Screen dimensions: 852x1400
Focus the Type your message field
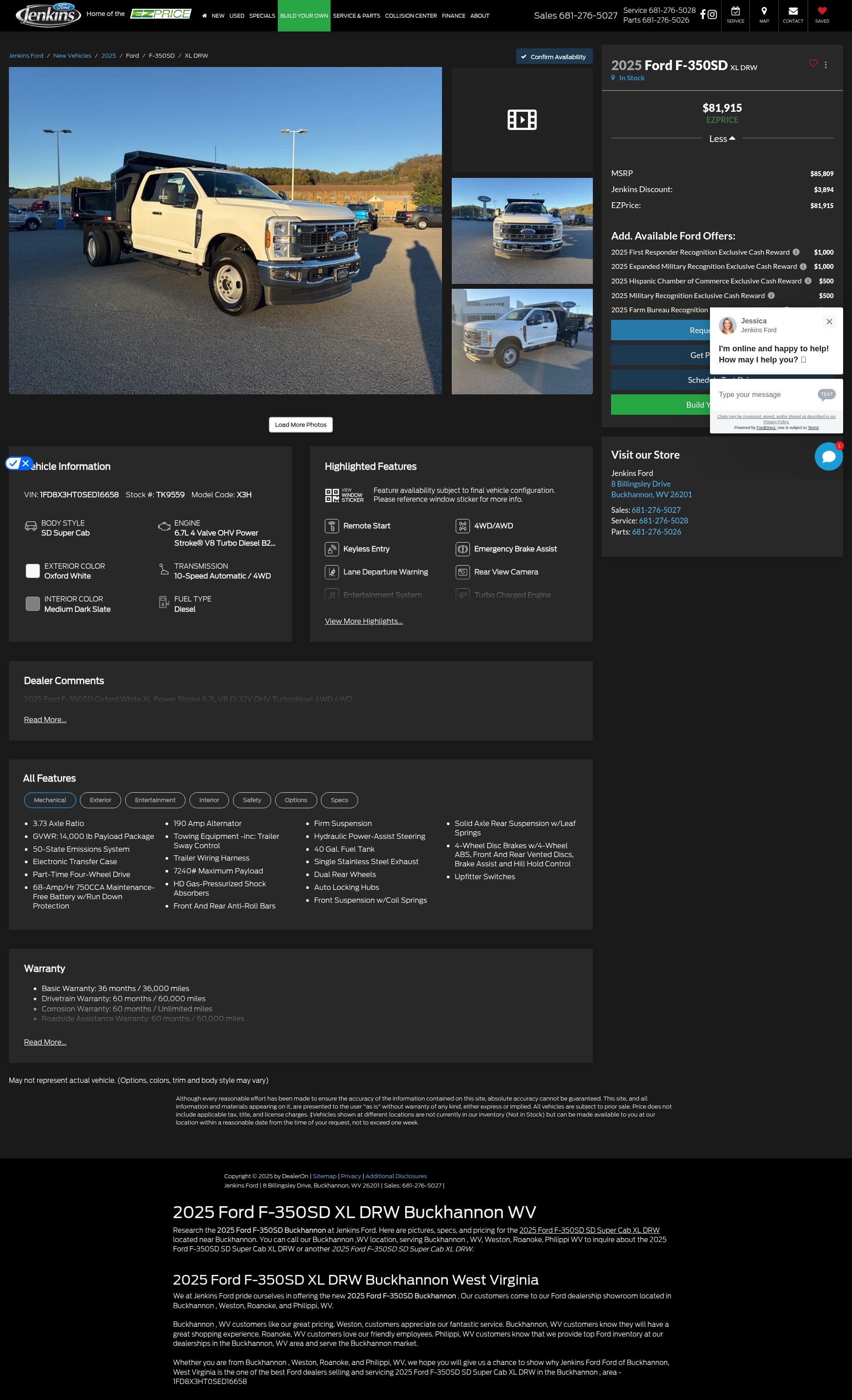(x=763, y=394)
